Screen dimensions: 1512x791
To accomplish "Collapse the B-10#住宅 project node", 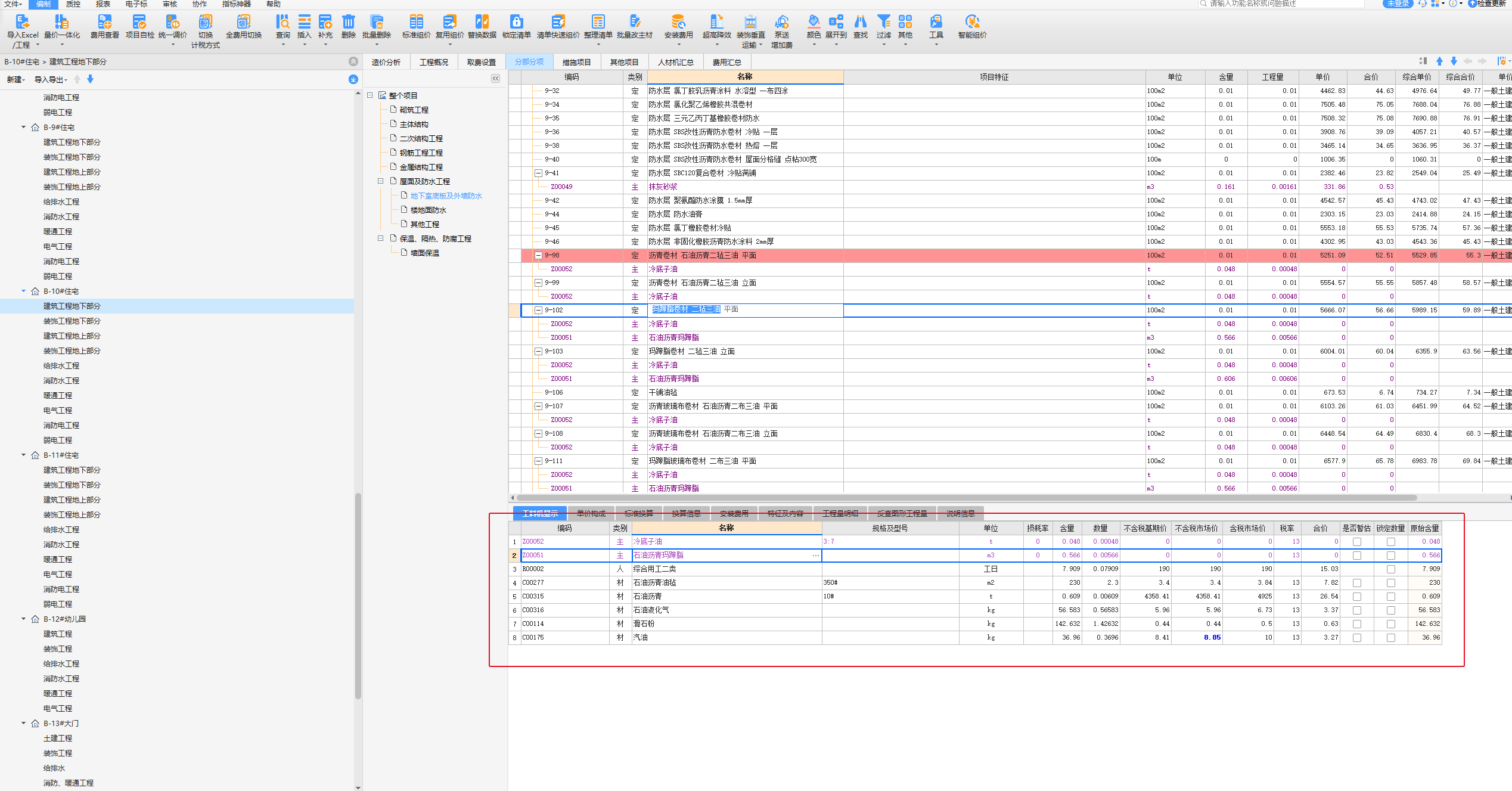I will (x=24, y=291).
